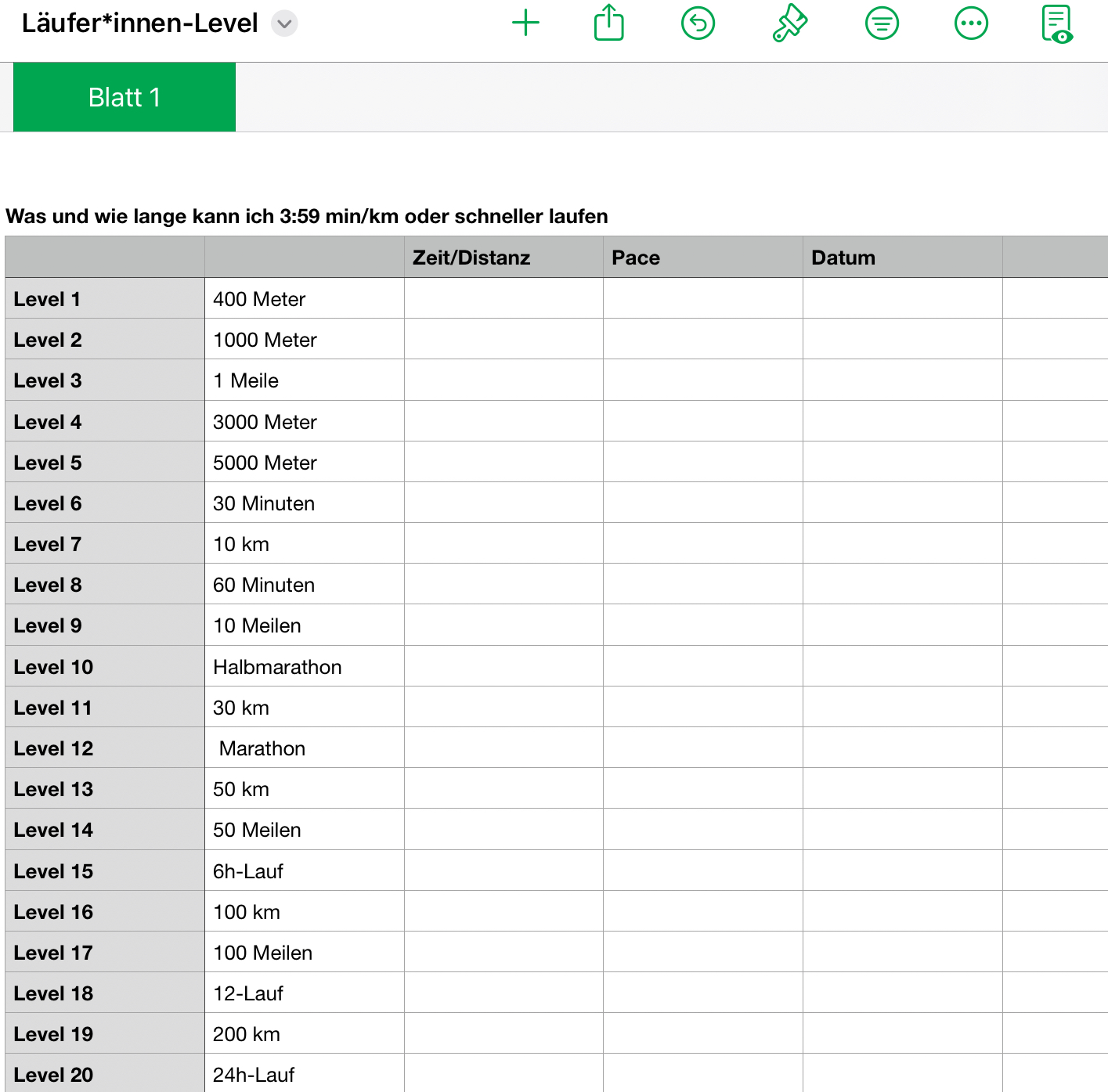Viewport: 1108px width, 1092px height.
Task: Select the cell 60 Minuten
Action: (305, 584)
